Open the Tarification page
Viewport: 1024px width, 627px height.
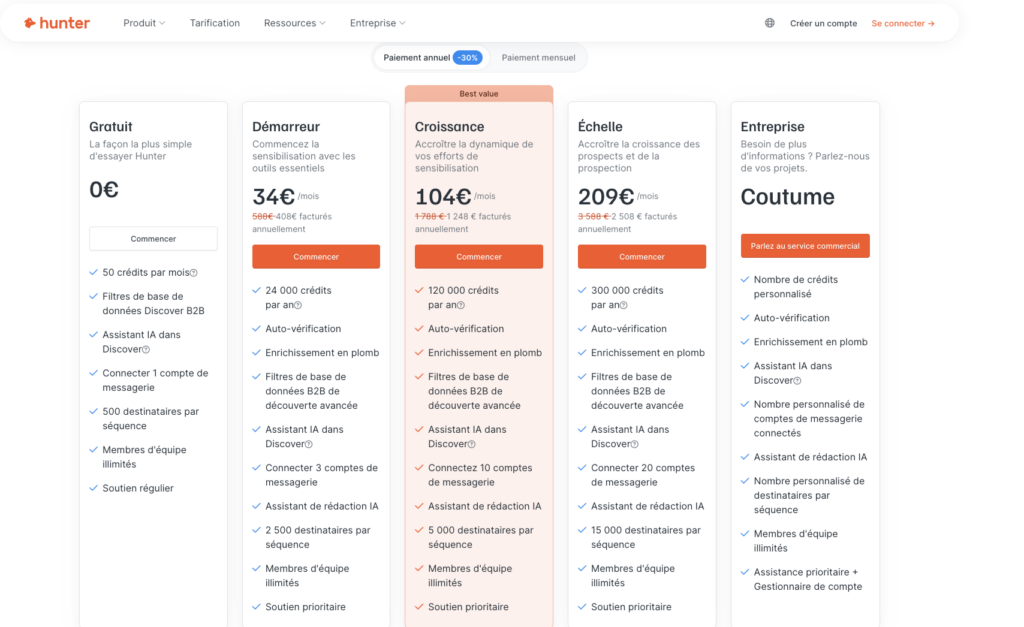point(215,23)
